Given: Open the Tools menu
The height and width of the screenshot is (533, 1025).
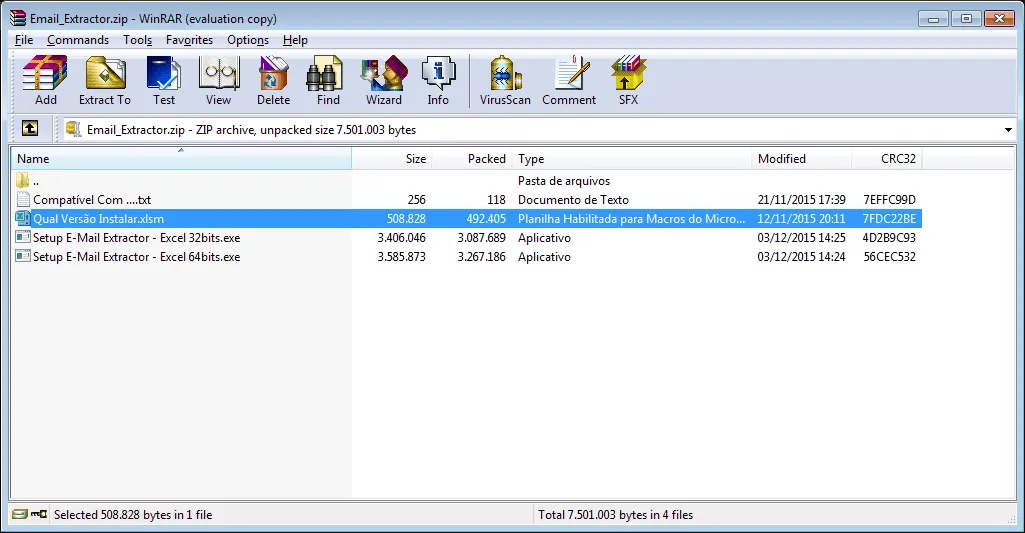Looking at the screenshot, I should point(137,40).
